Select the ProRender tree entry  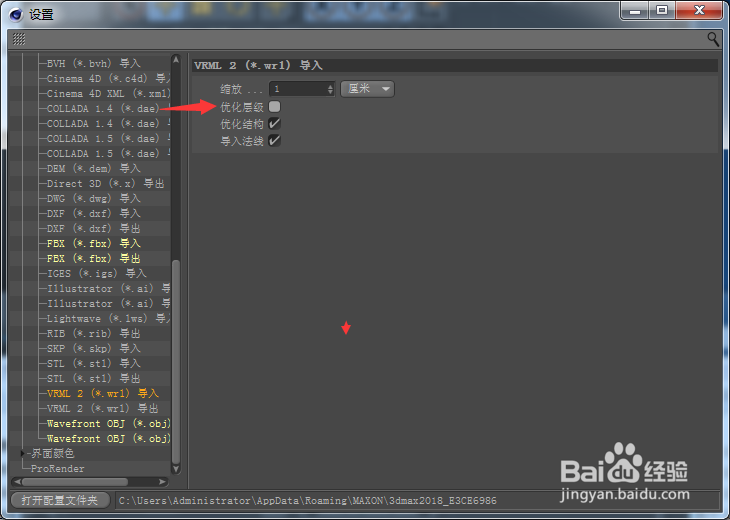(x=58, y=468)
